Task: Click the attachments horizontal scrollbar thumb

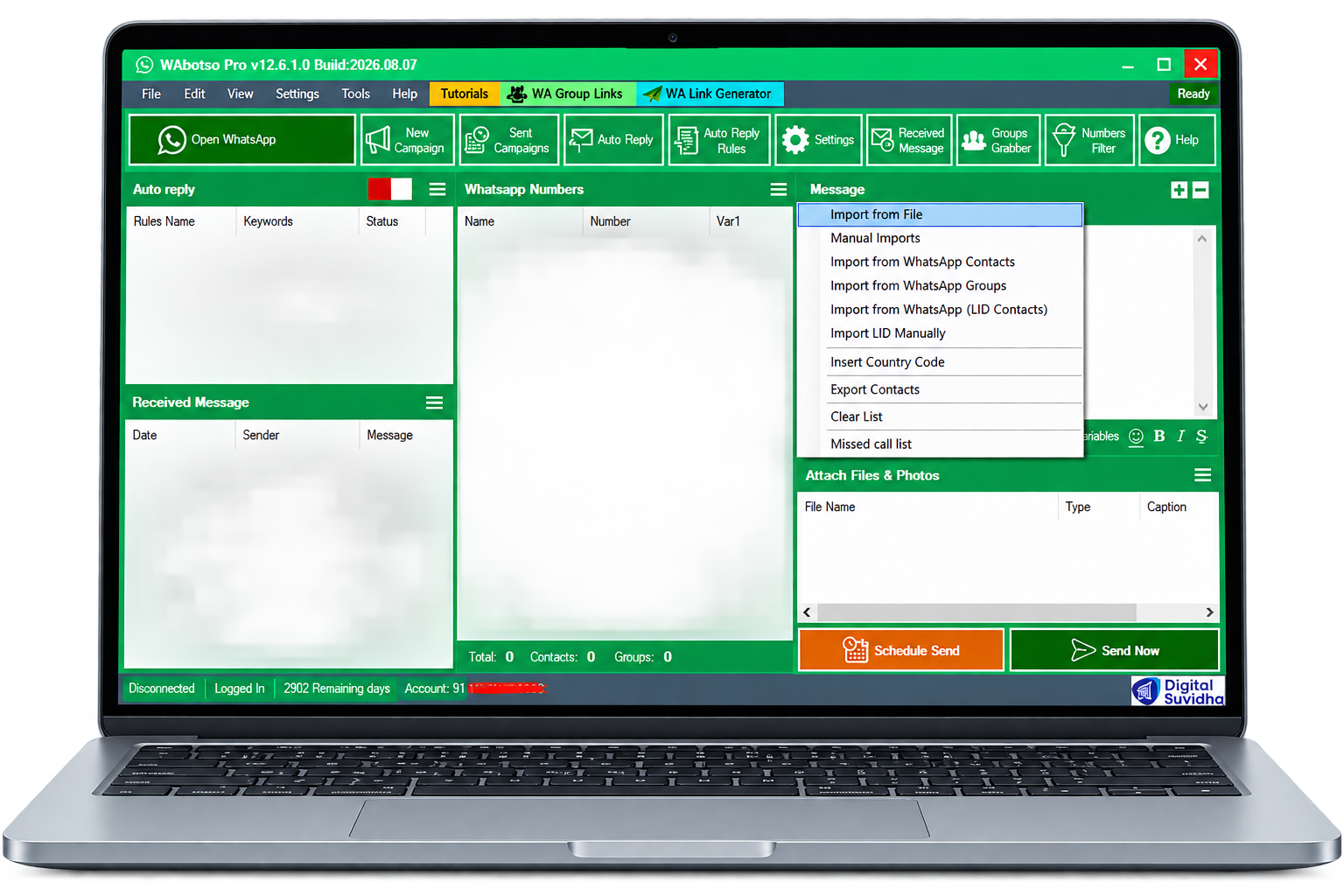Action: click(976, 612)
